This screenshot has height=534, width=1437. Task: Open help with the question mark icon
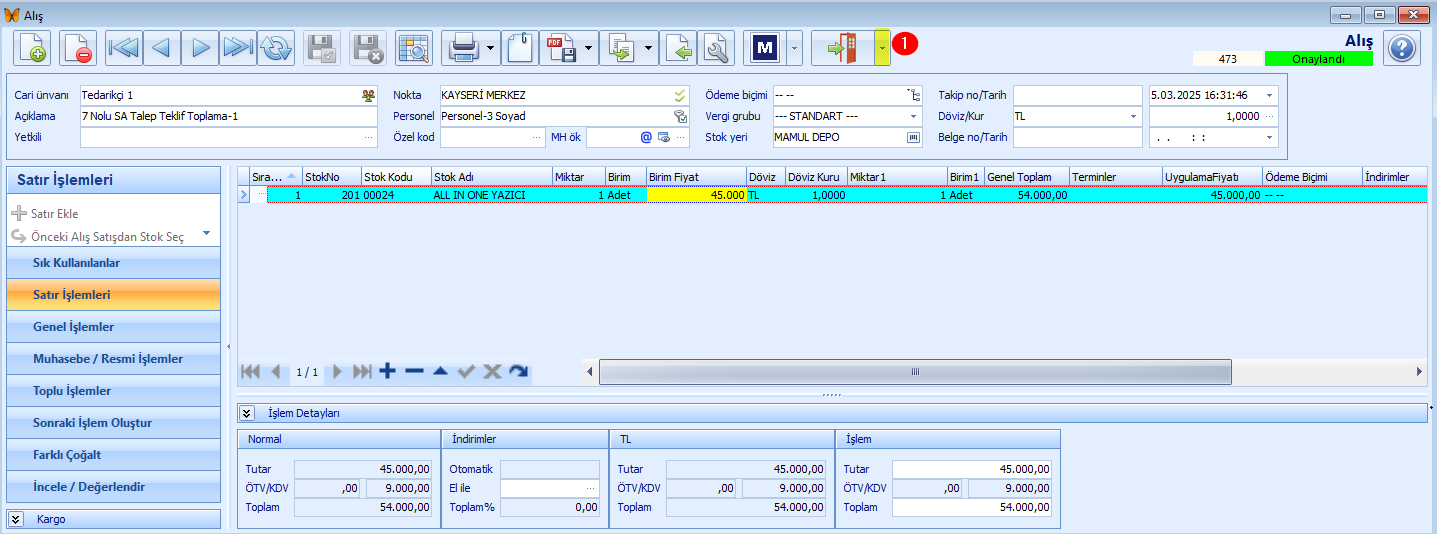tap(1402, 48)
